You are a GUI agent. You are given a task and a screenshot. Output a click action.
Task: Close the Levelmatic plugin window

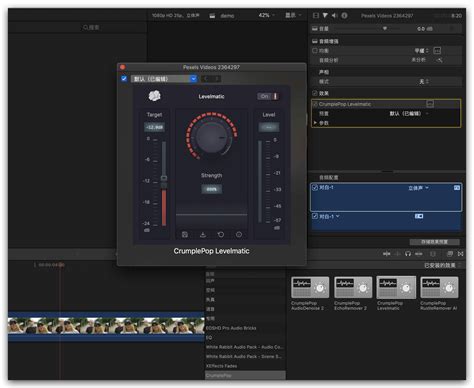click(122, 67)
